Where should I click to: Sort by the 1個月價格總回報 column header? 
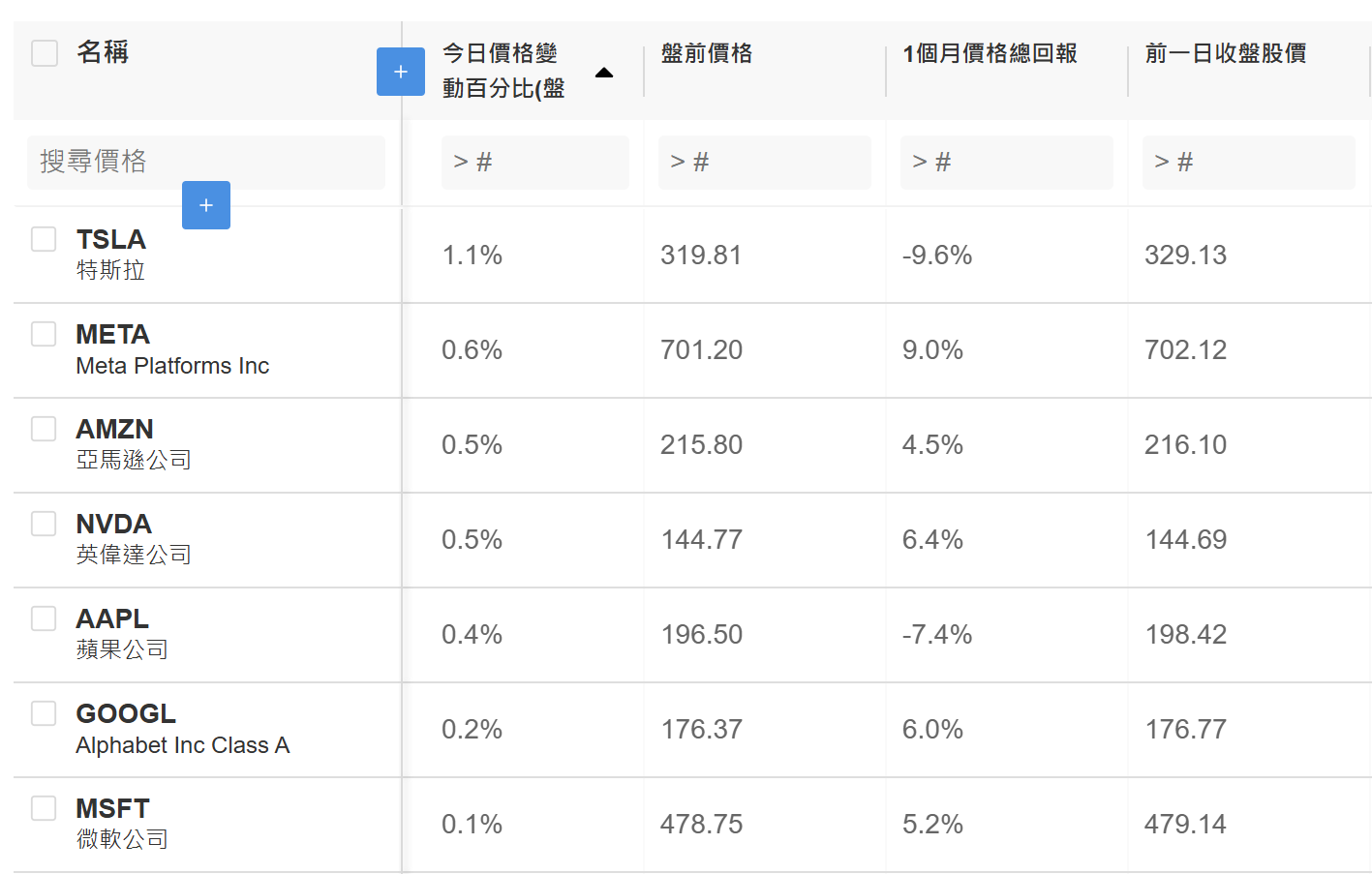tap(990, 53)
